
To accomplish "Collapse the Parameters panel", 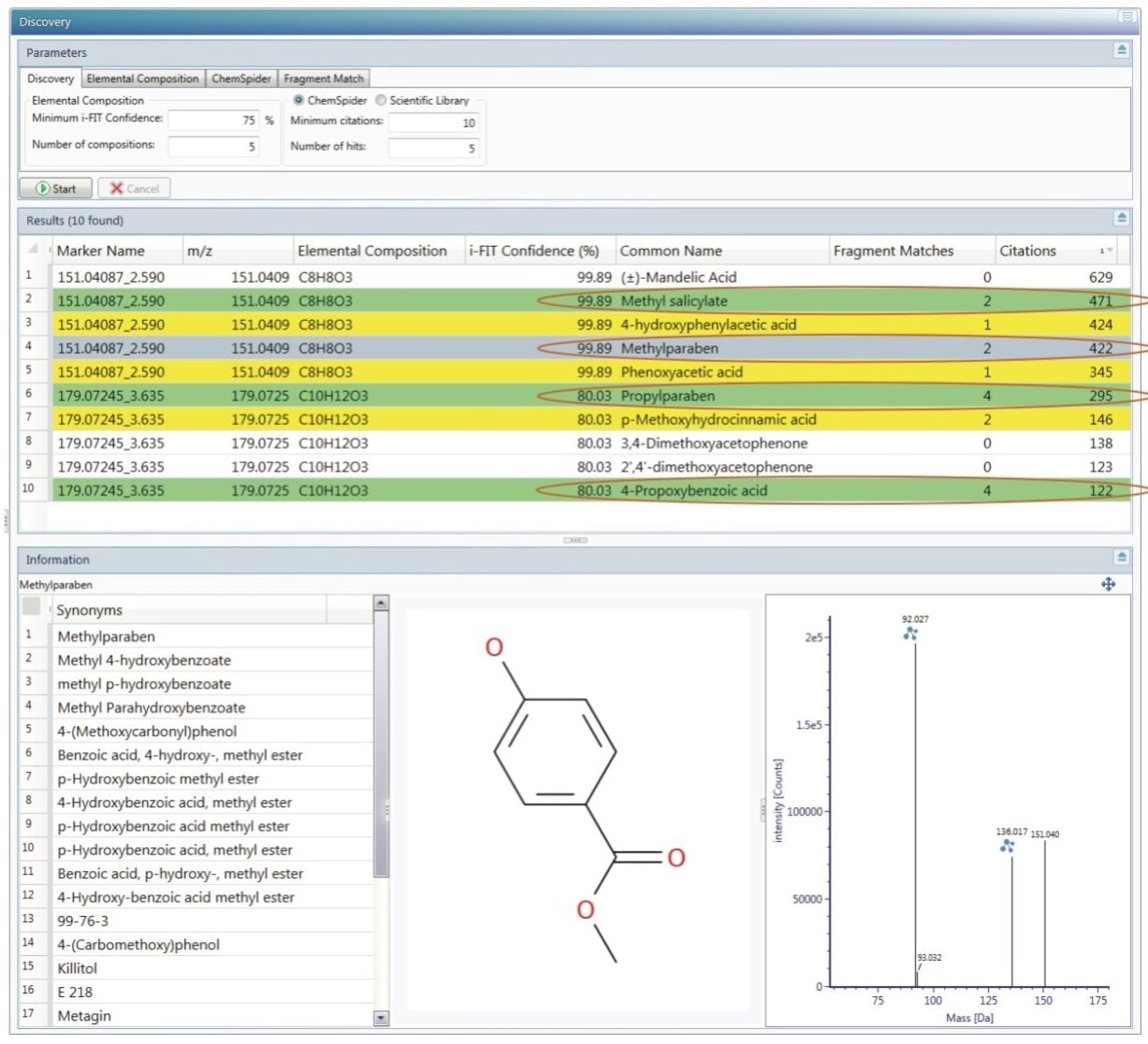I will point(1122,51).
